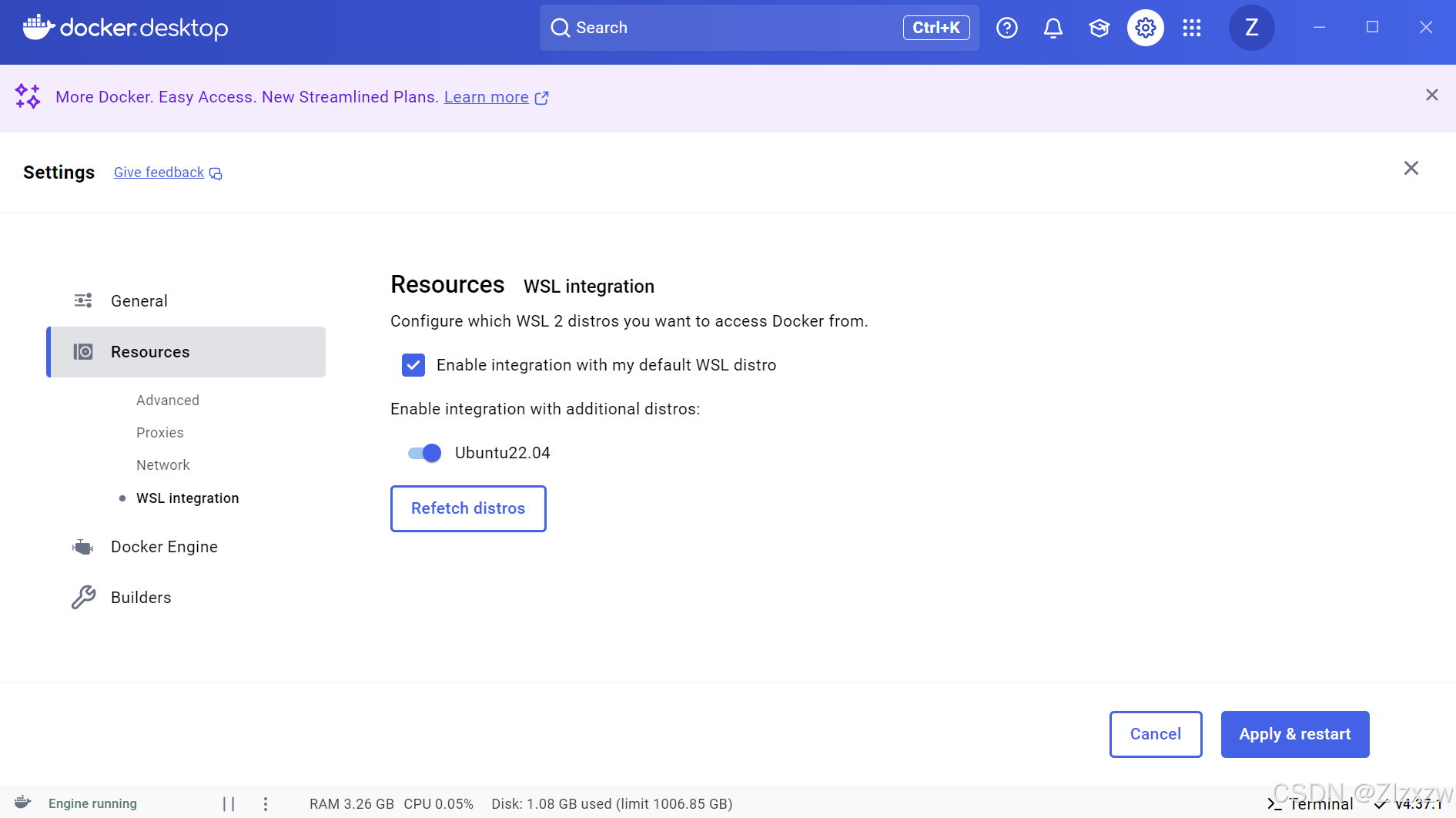The height and width of the screenshot is (818, 1456).
Task: Dismiss the streamlined plans banner
Action: (1432, 95)
